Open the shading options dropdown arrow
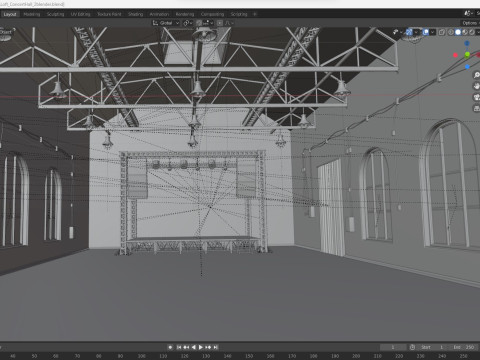The height and width of the screenshot is (360, 480). [478, 32]
